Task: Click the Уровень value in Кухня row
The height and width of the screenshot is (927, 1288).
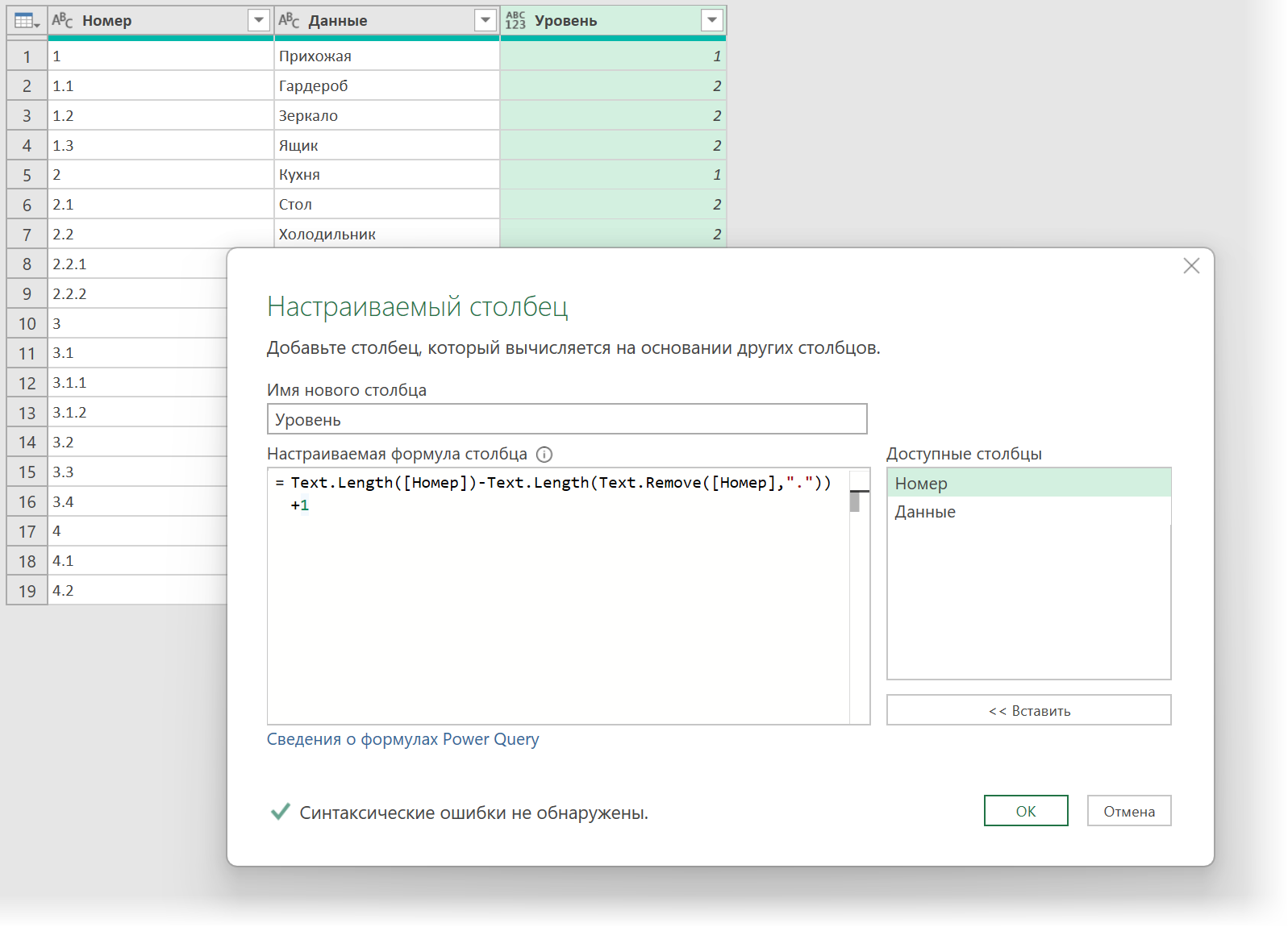Action: (613, 174)
